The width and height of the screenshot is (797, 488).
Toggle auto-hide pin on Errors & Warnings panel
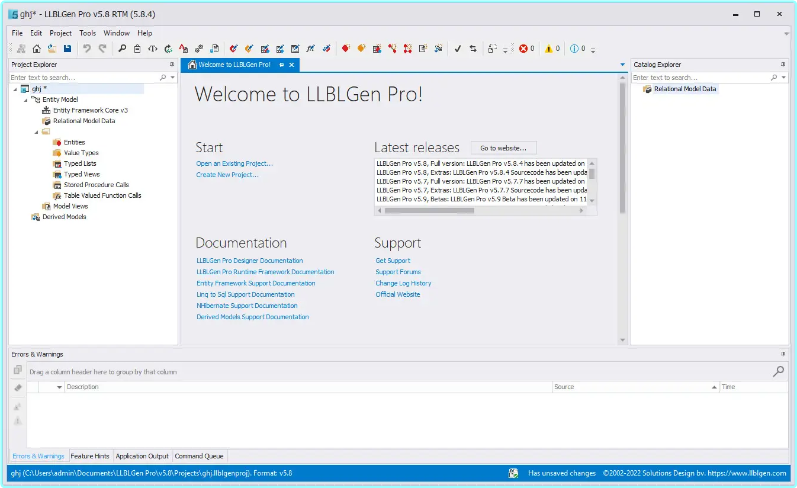click(x=783, y=354)
